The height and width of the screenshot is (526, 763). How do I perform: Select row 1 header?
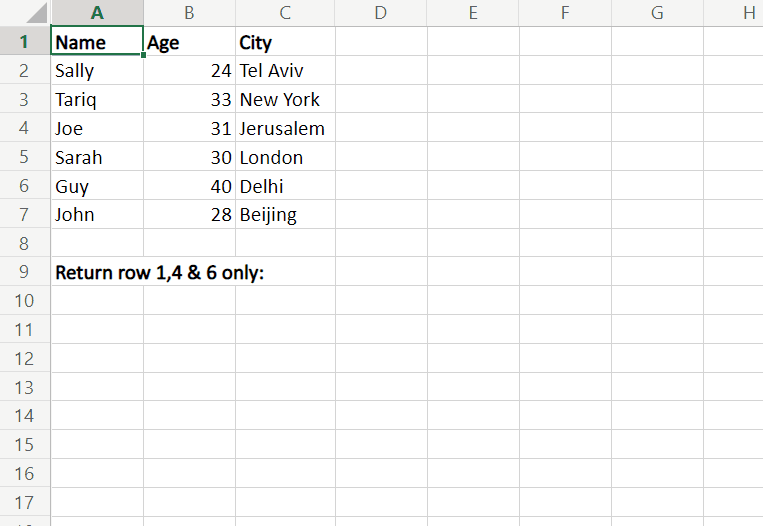point(25,42)
